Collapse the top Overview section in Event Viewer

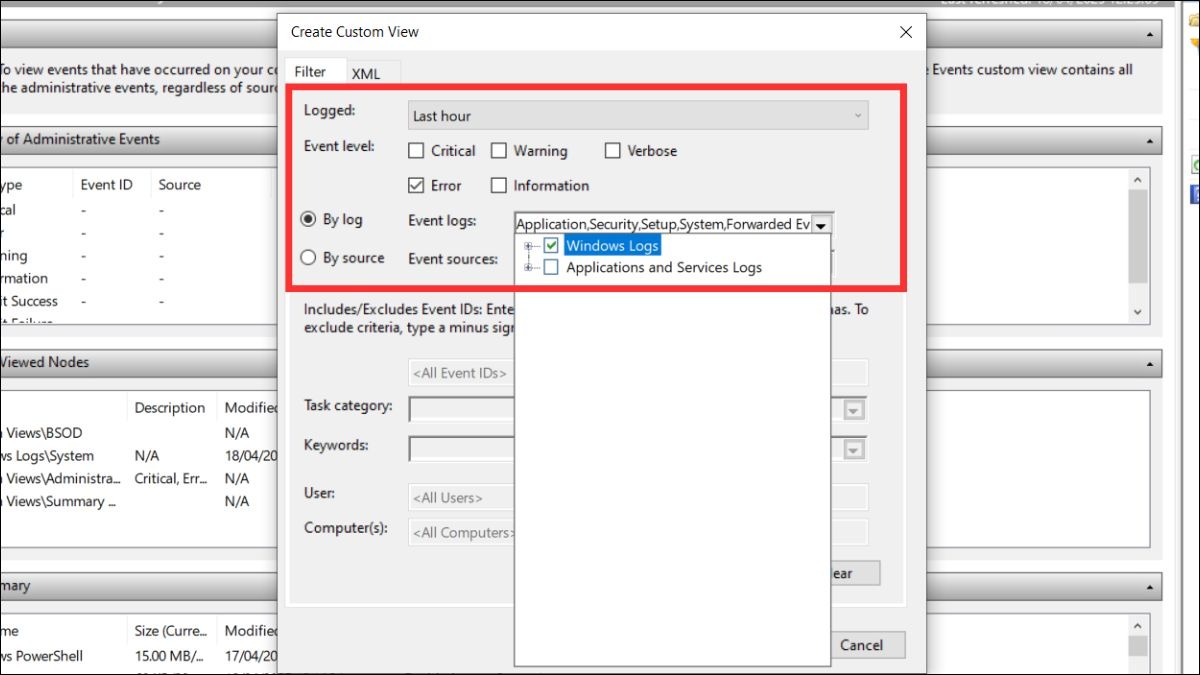click(x=1151, y=35)
